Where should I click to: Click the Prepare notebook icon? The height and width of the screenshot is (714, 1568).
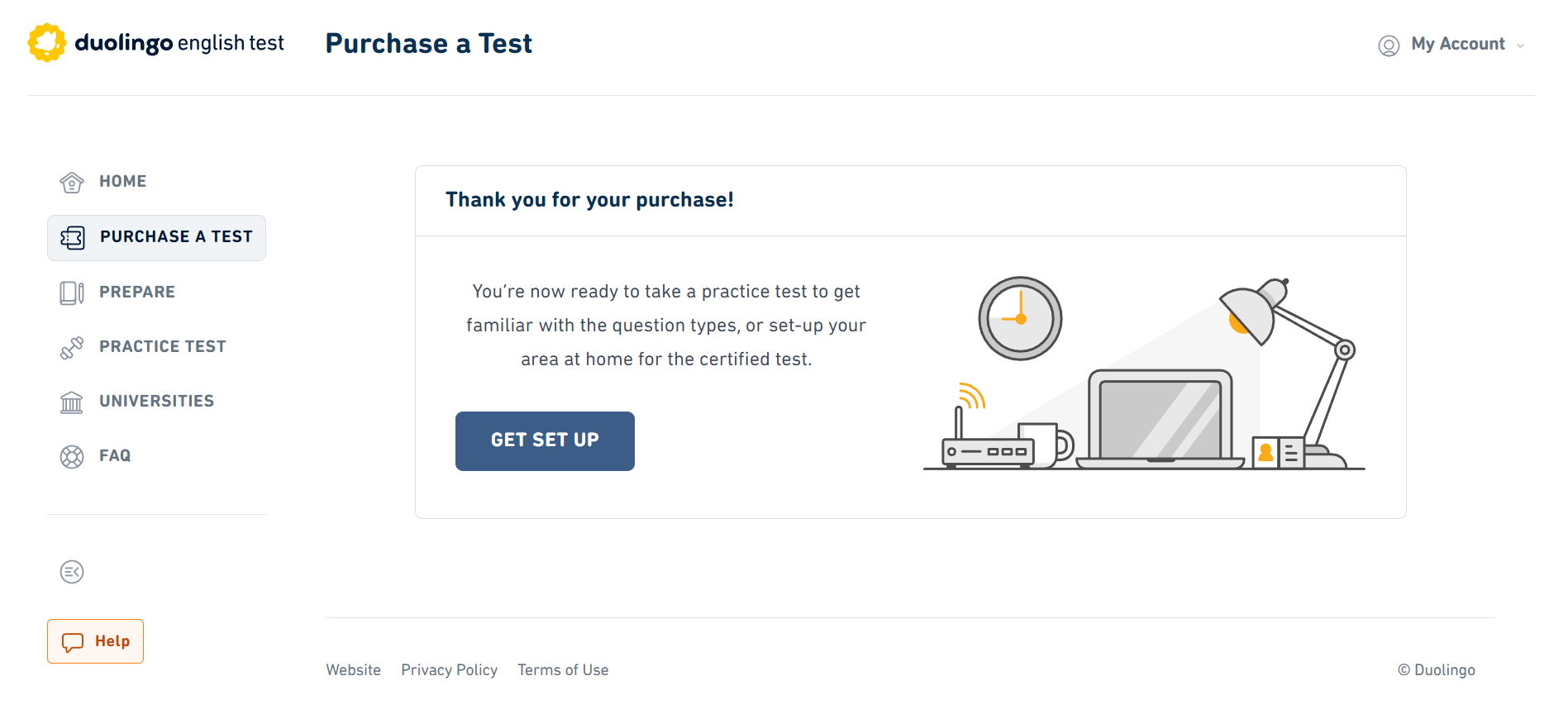tap(72, 293)
